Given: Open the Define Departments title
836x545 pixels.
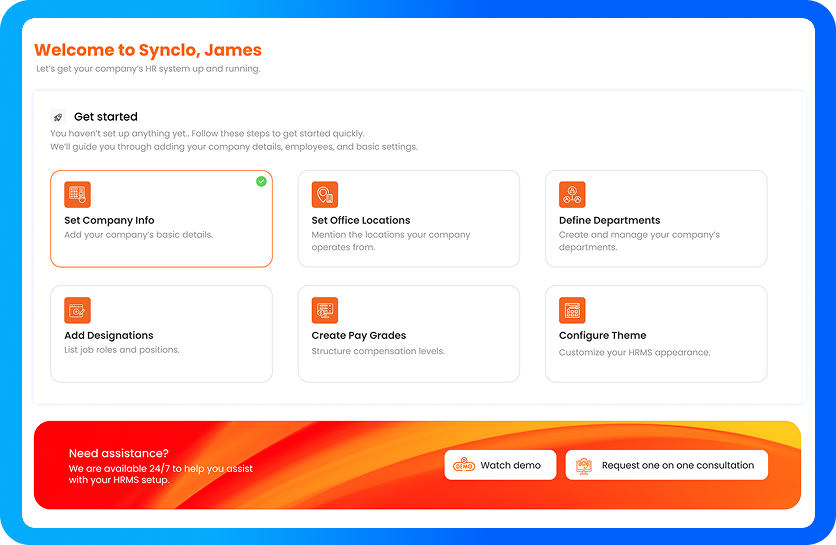Looking at the screenshot, I should (609, 220).
